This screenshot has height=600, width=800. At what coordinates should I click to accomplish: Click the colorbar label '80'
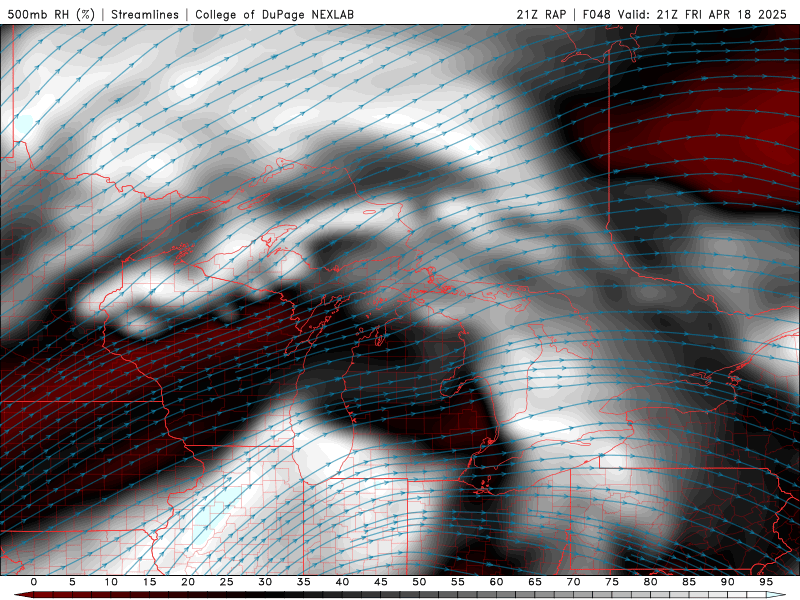pos(650,582)
